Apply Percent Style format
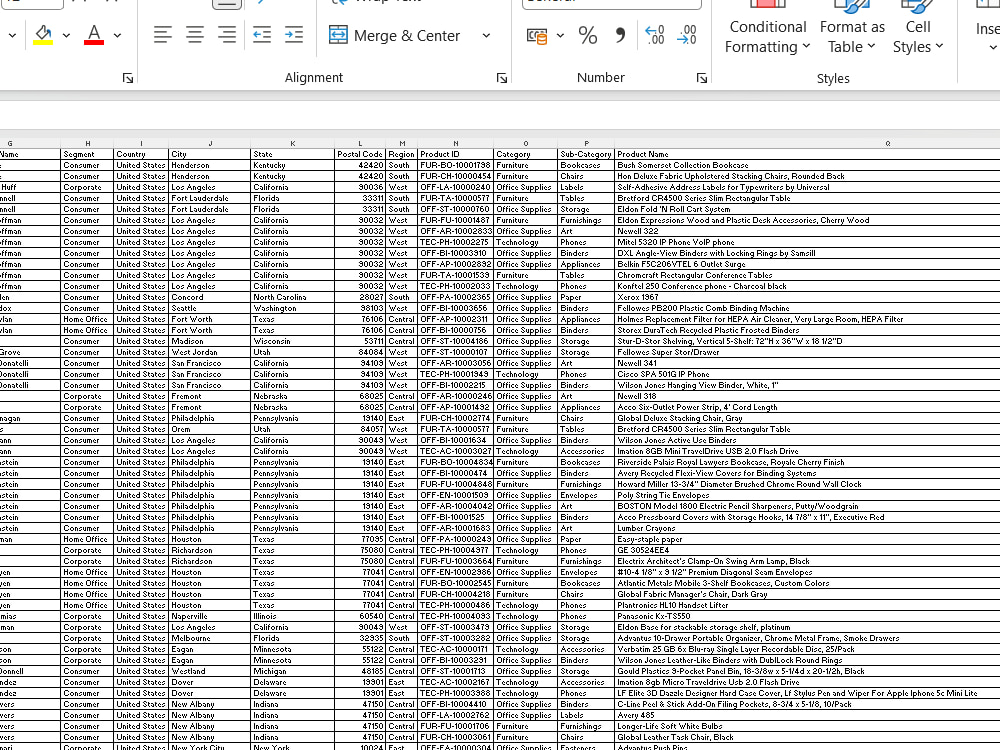Viewport: 1000px width, 750px height. pos(588,35)
